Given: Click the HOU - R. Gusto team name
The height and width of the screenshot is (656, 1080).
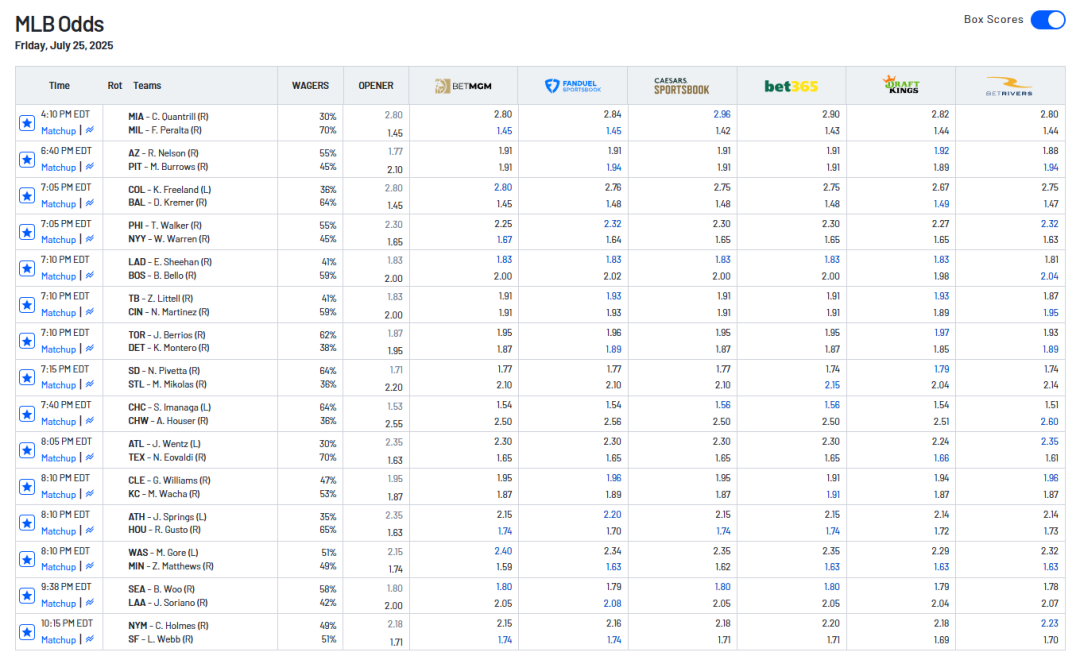Looking at the screenshot, I should tap(164, 530).
